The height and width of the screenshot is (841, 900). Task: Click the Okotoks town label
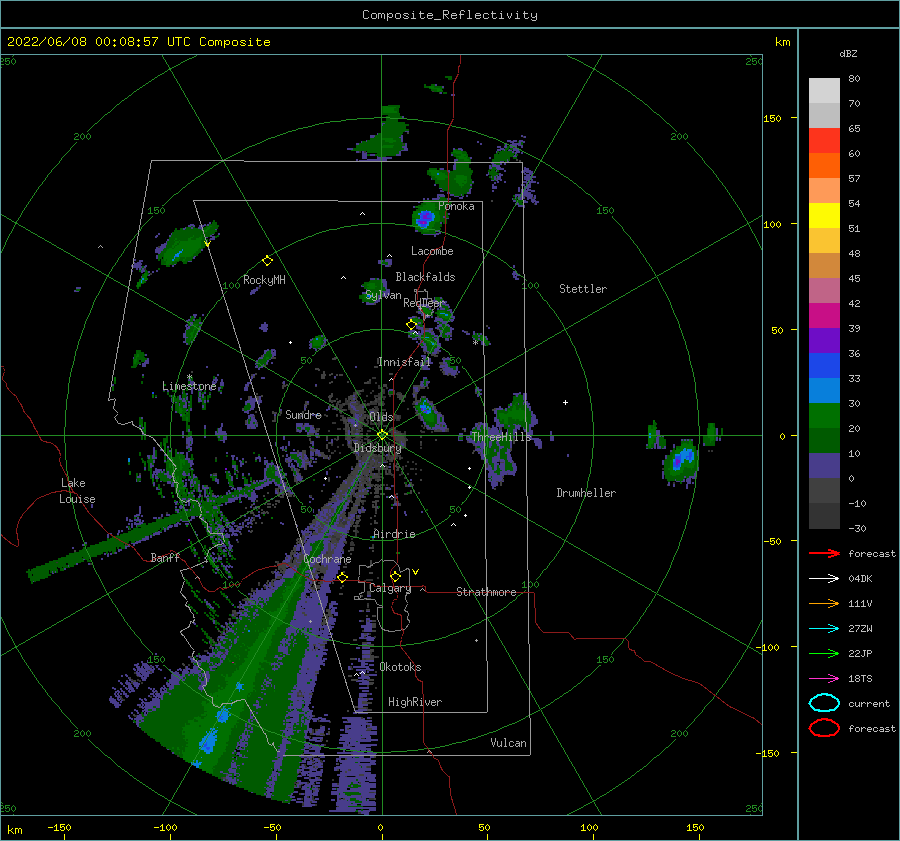[x=400, y=667]
